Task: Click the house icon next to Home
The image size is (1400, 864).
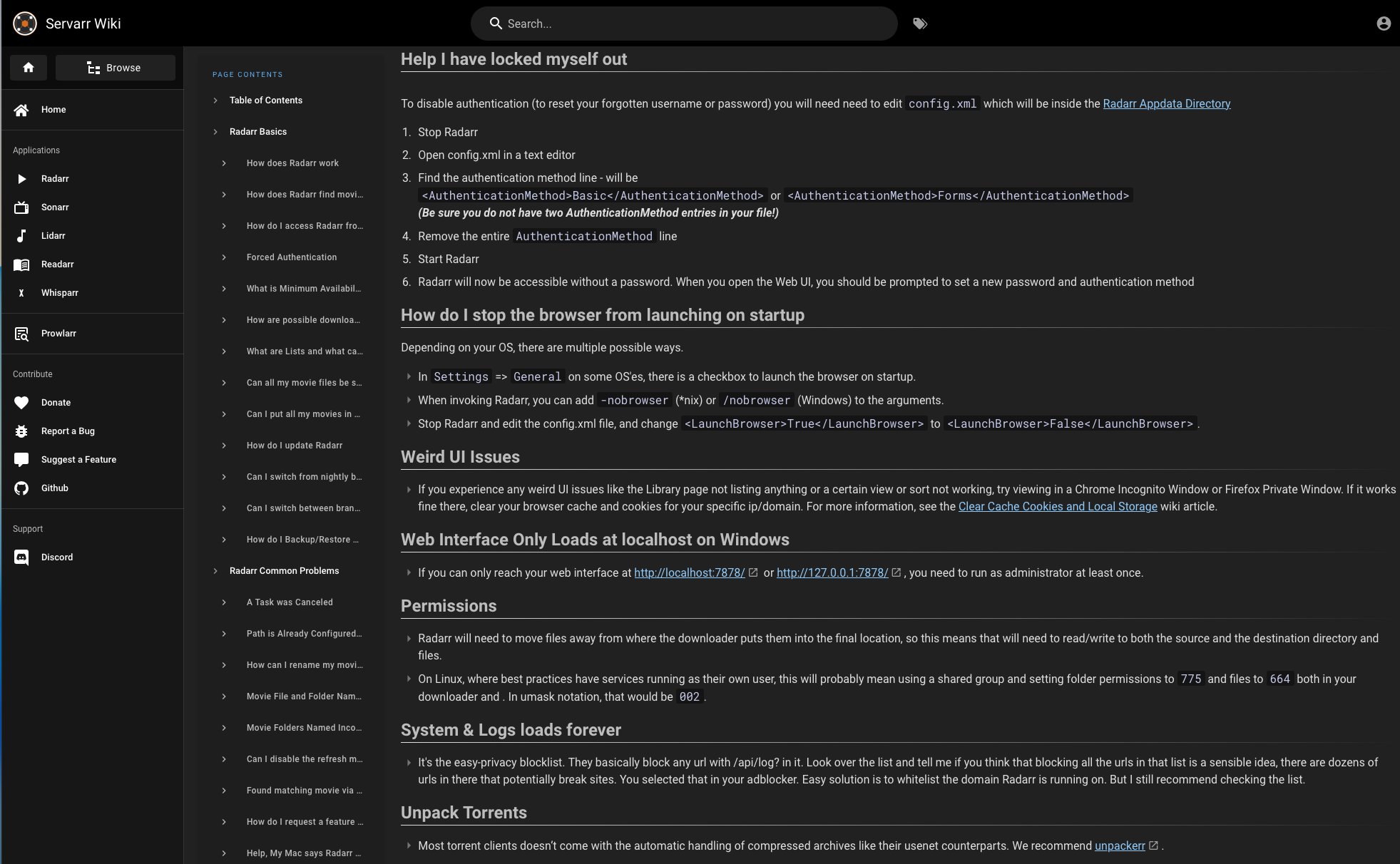Action: 21,110
